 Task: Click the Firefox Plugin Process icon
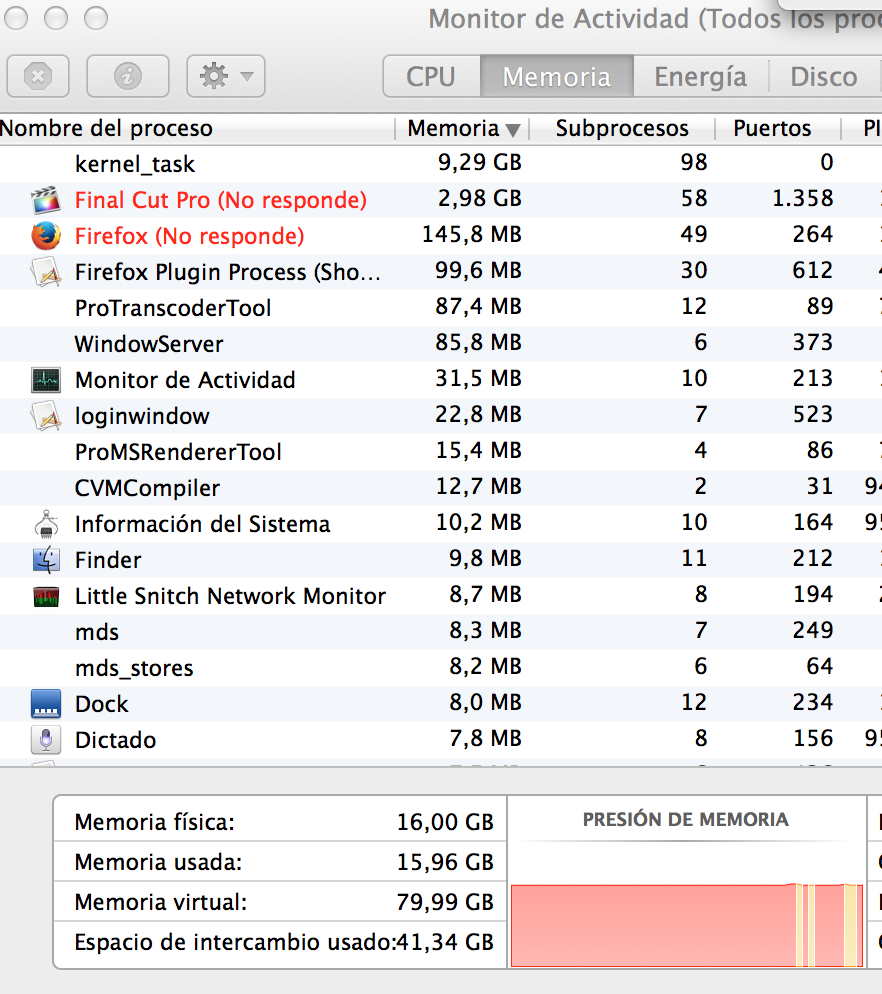point(46,272)
